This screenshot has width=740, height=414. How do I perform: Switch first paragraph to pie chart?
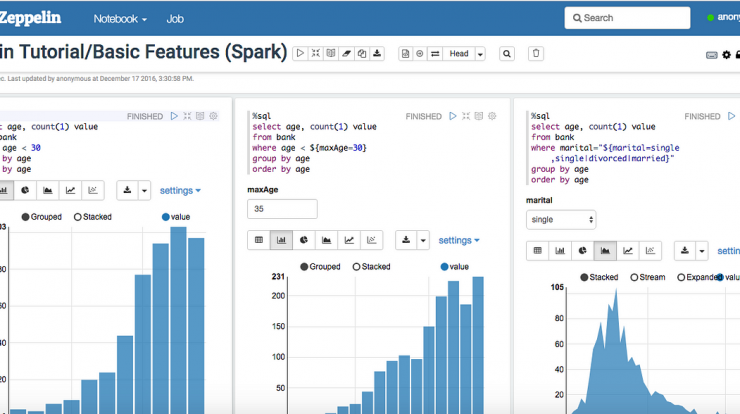25,190
